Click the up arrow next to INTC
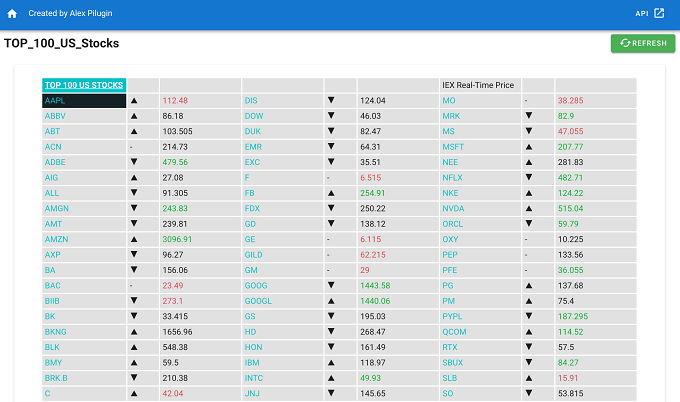 coord(331,378)
